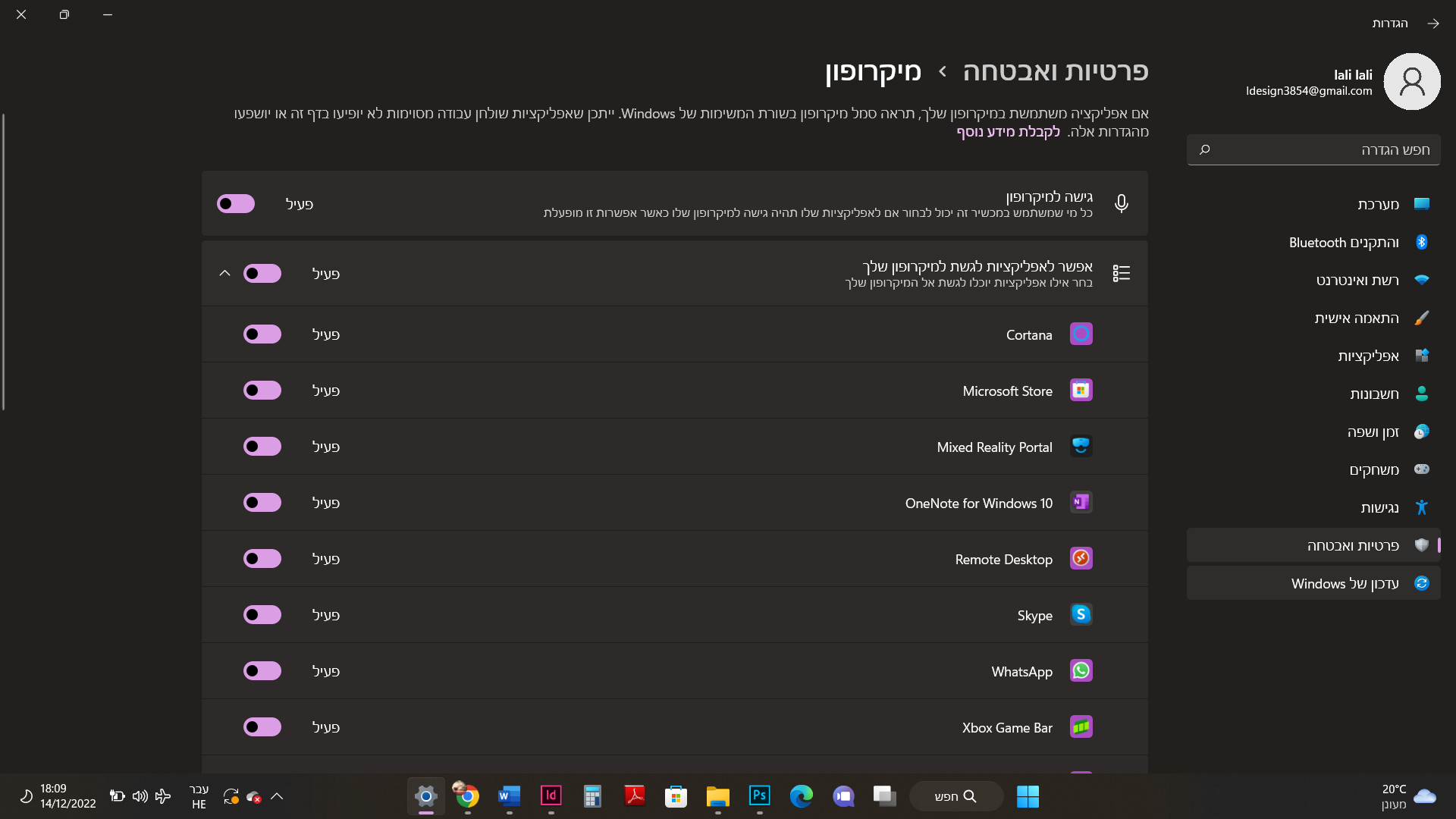This screenshot has height=819, width=1456.
Task: Collapse the app microphone access list
Action: pos(224,273)
